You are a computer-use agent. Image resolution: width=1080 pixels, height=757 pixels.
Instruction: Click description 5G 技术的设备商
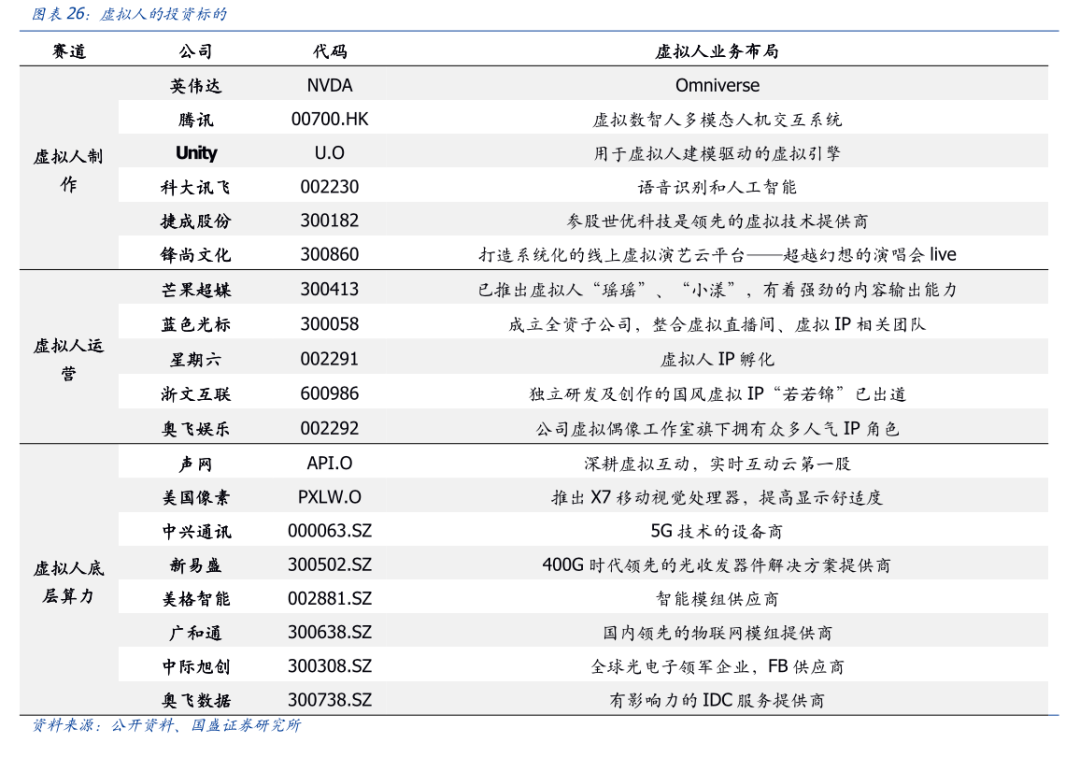(x=716, y=531)
